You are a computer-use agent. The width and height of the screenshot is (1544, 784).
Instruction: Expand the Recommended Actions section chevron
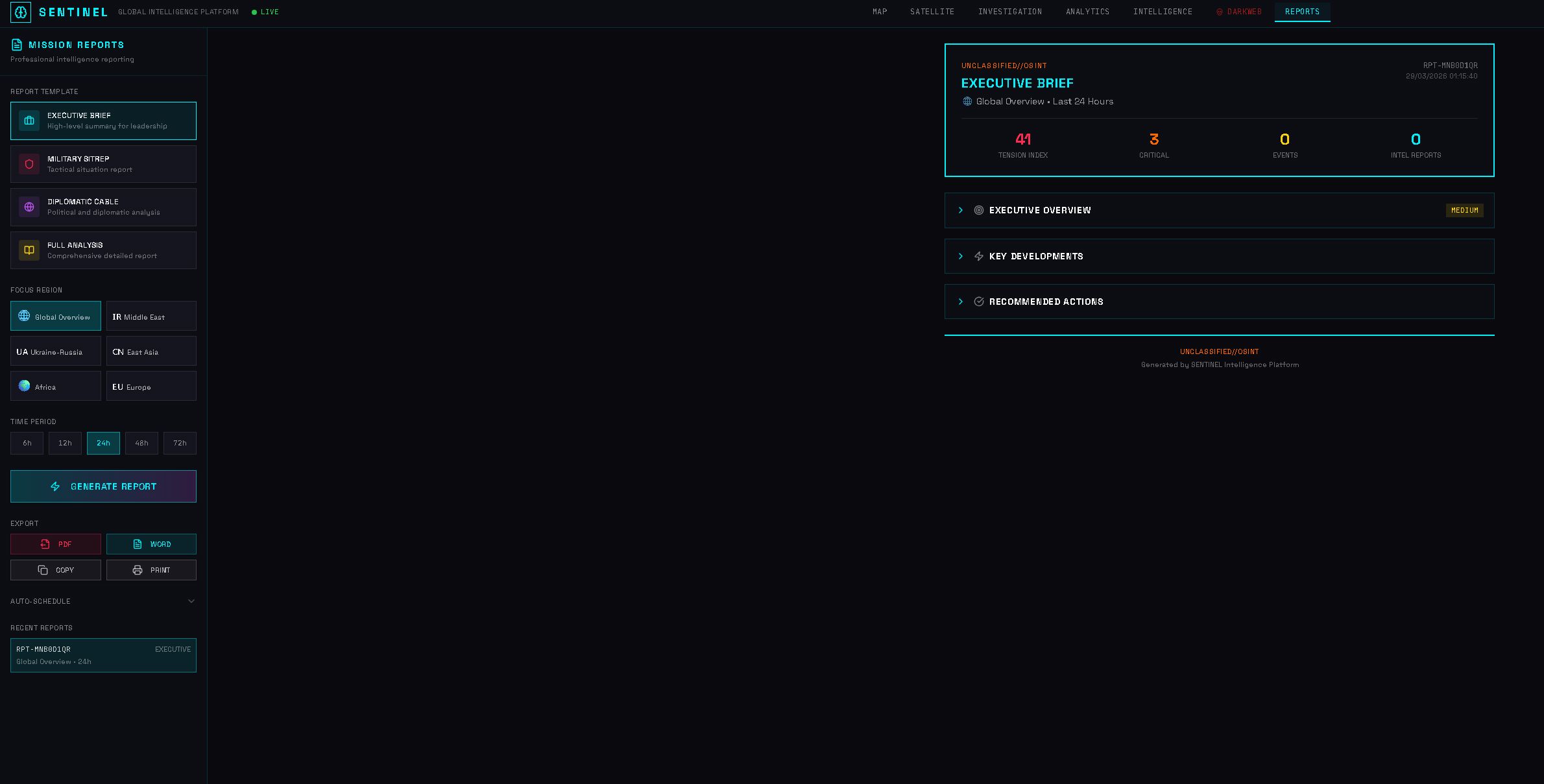click(961, 302)
